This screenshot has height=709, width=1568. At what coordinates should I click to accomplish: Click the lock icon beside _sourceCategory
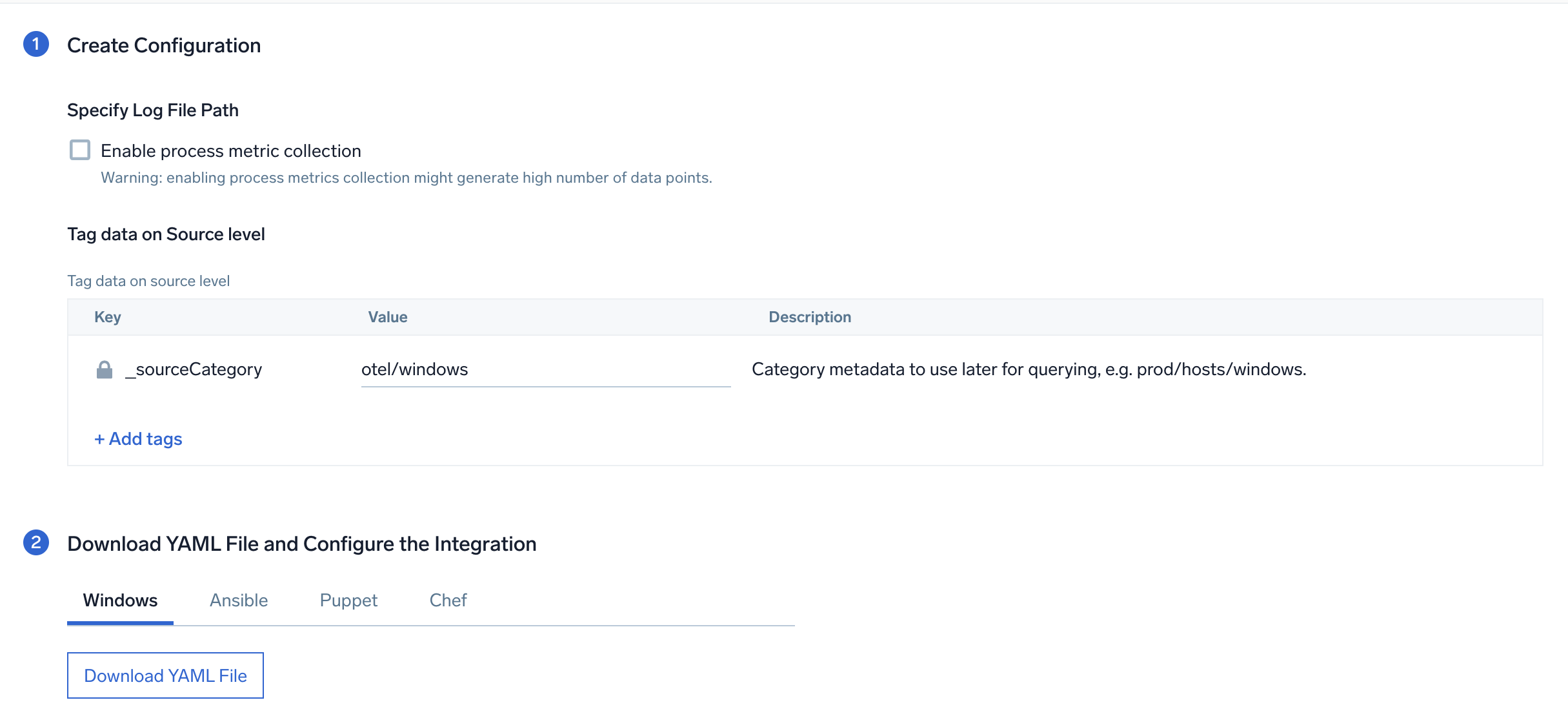[x=105, y=369]
